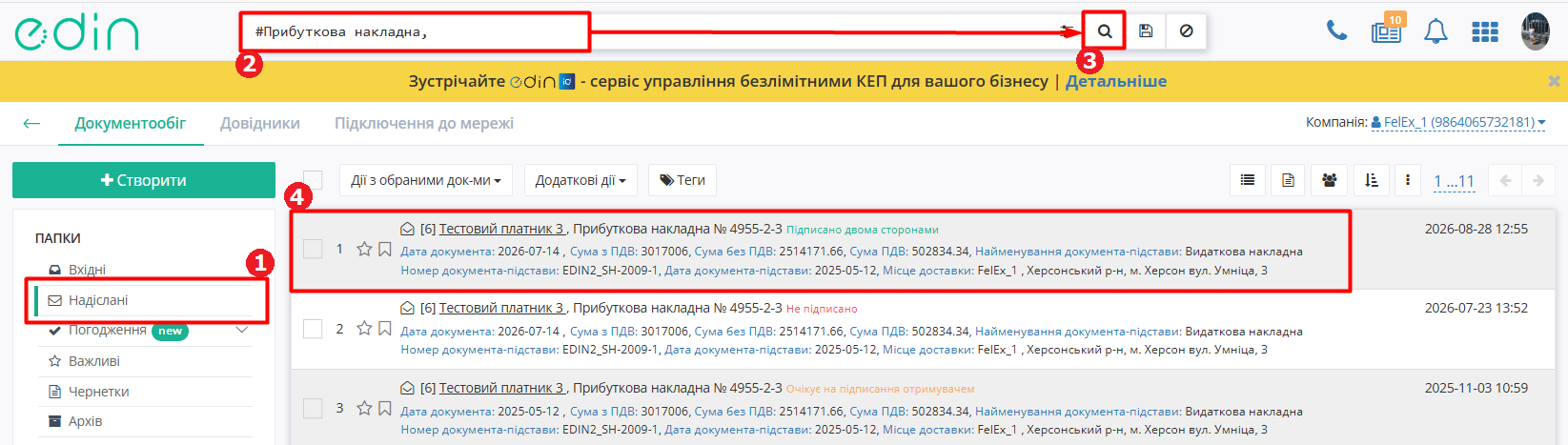Open 'Тестовий платник 3' link in row 3
Image resolution: width=1568 pixels, height=445 pixels.
point(502,388)
